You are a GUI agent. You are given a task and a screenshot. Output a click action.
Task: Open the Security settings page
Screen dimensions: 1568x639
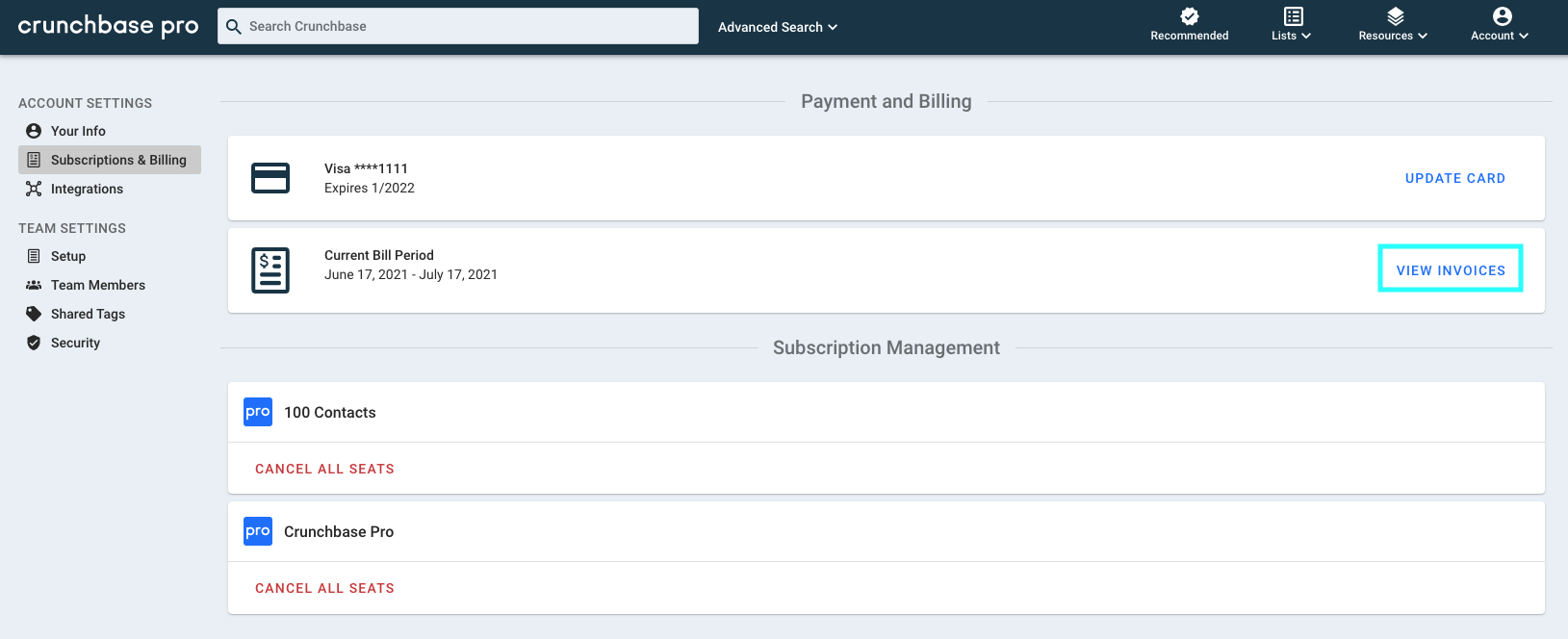75,343
